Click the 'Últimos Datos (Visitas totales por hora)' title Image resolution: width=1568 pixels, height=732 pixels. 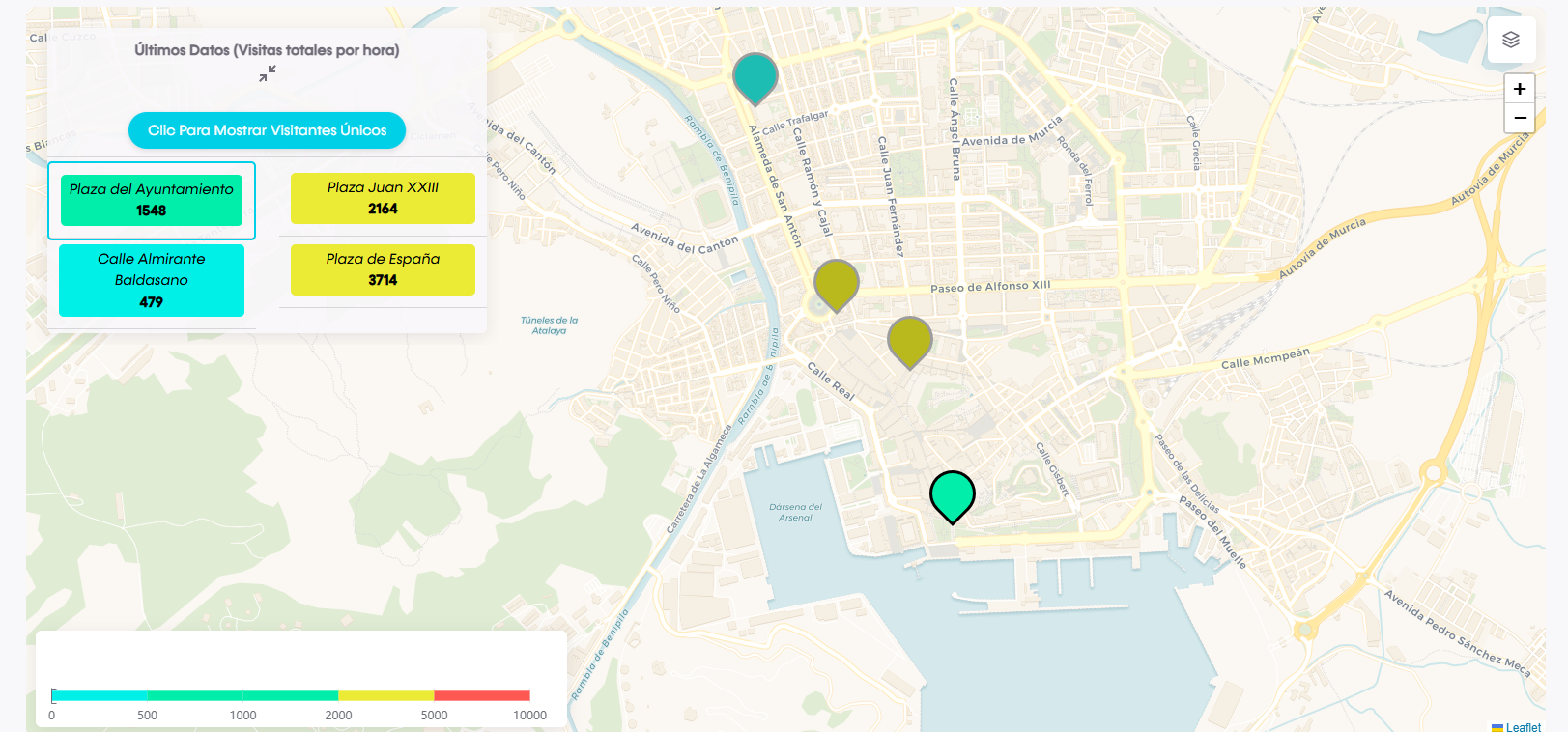[x=267, y=50]
